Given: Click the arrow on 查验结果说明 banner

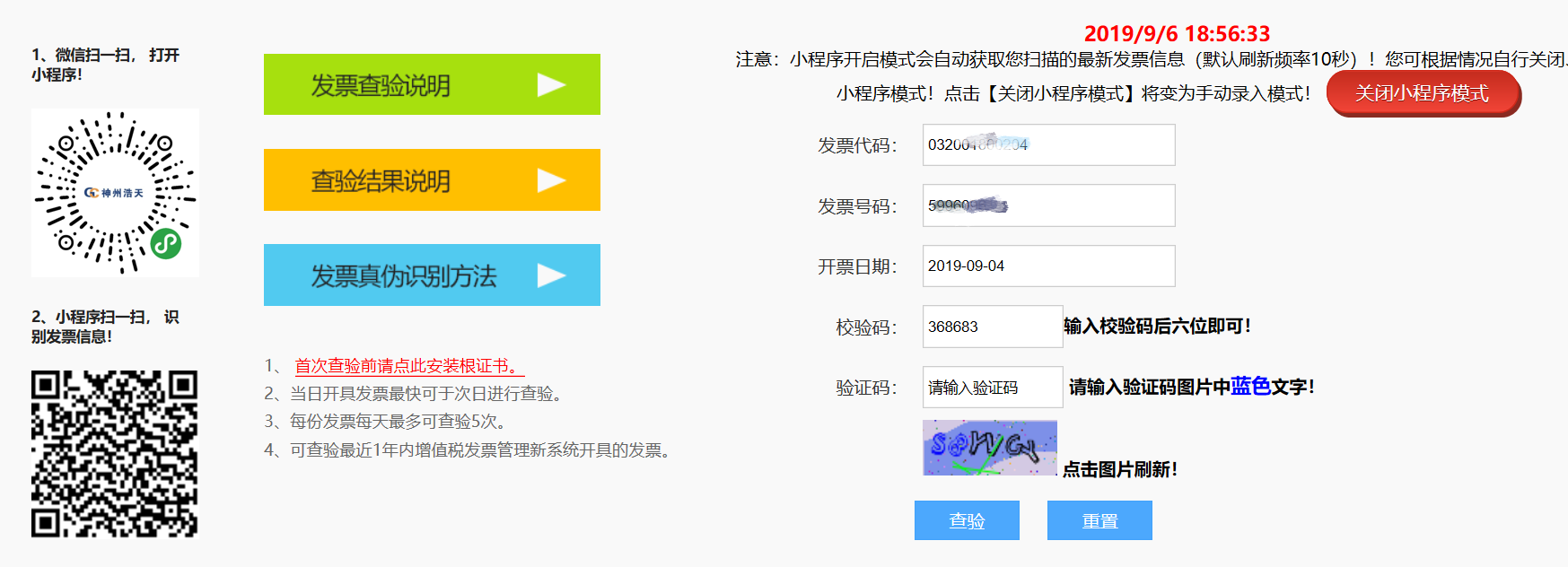Looking at the screenshot, I should (550, 180).
